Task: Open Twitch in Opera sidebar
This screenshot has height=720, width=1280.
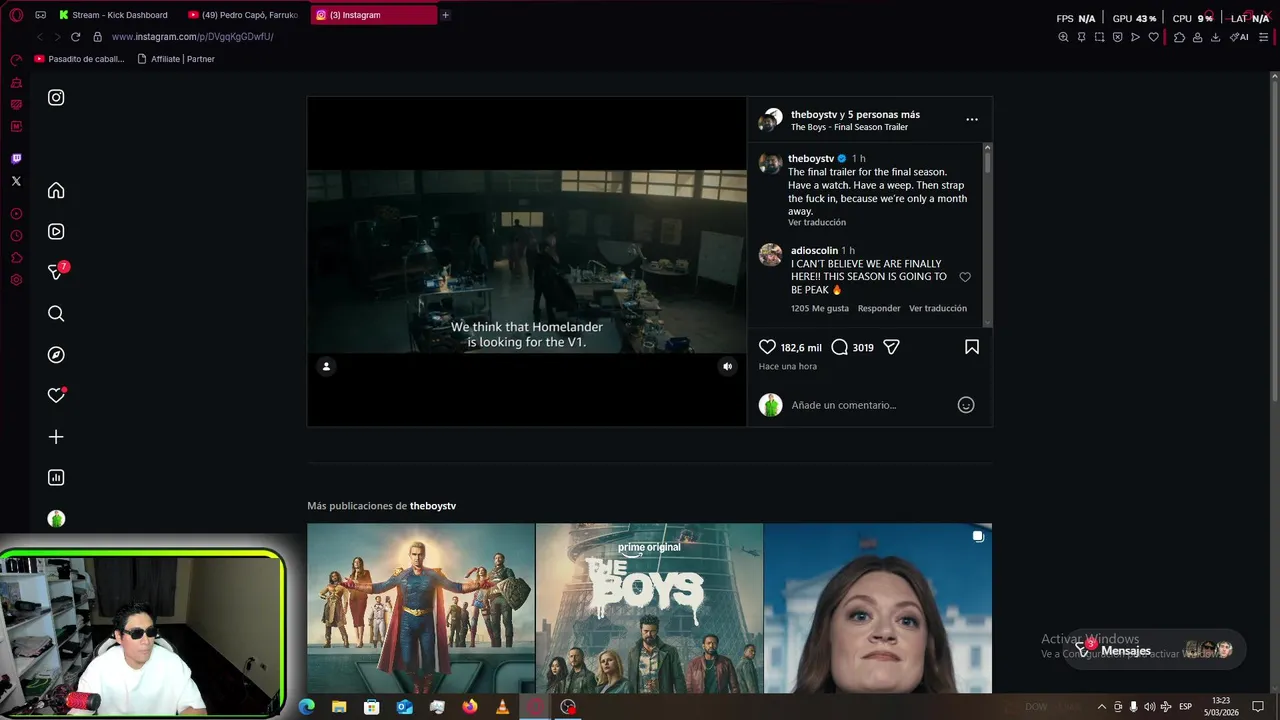Action: click(16, 159)
